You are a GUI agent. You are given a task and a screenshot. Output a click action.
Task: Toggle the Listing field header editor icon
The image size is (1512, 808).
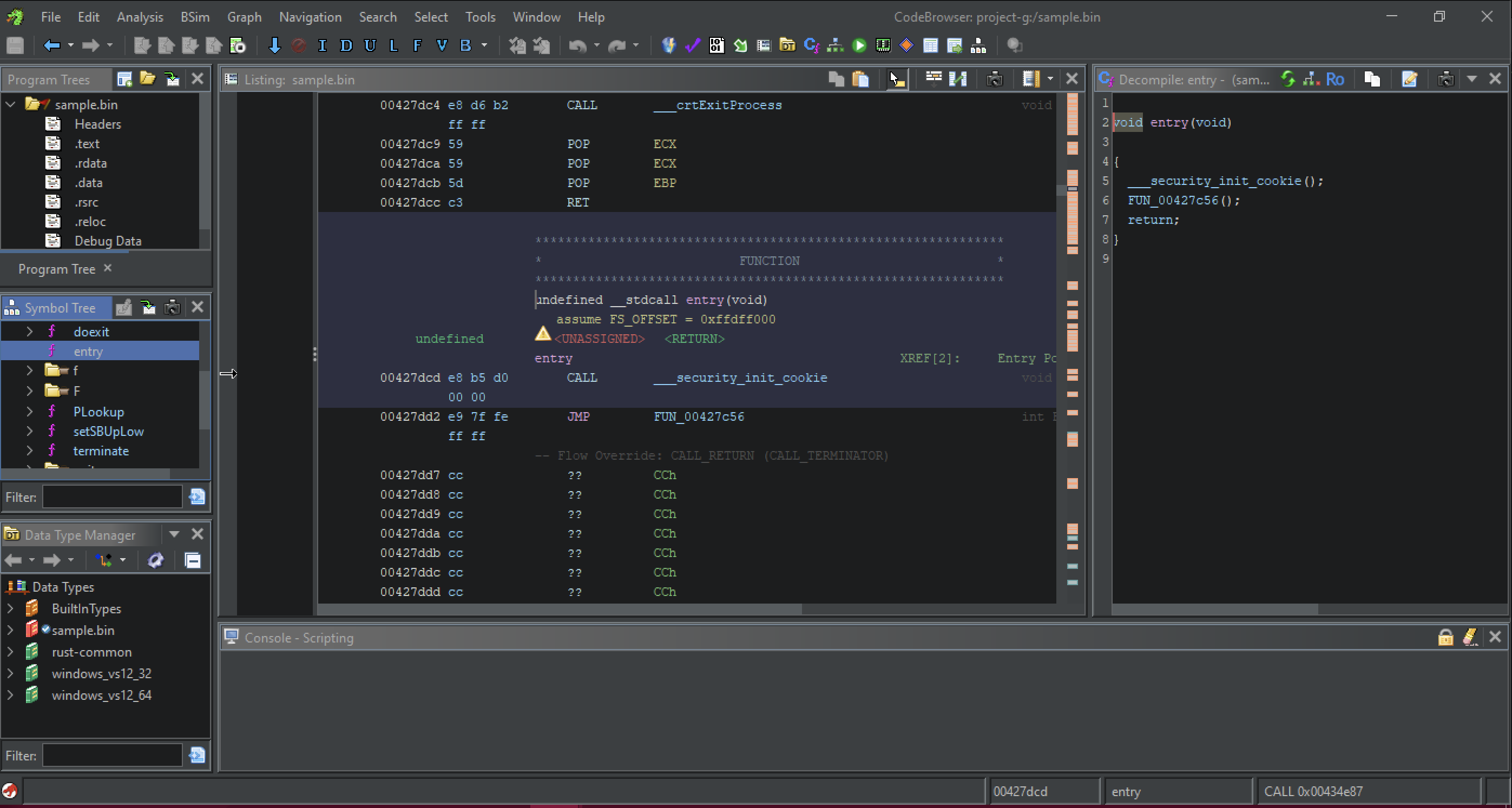pyautogui.click(x=934, y=78)
